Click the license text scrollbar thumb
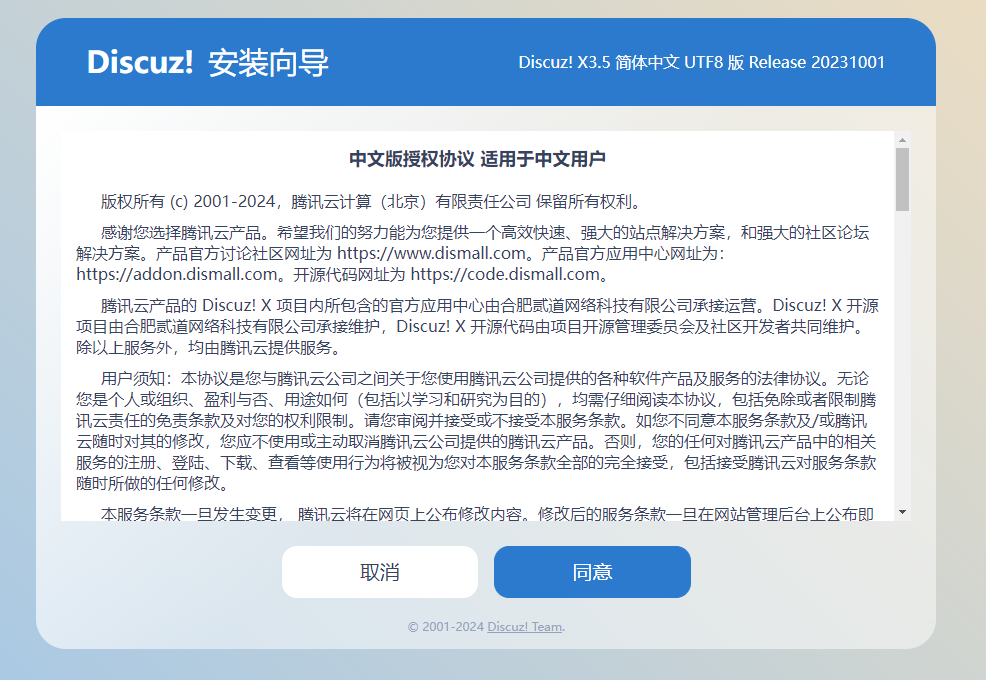 [x=902, y=180]
